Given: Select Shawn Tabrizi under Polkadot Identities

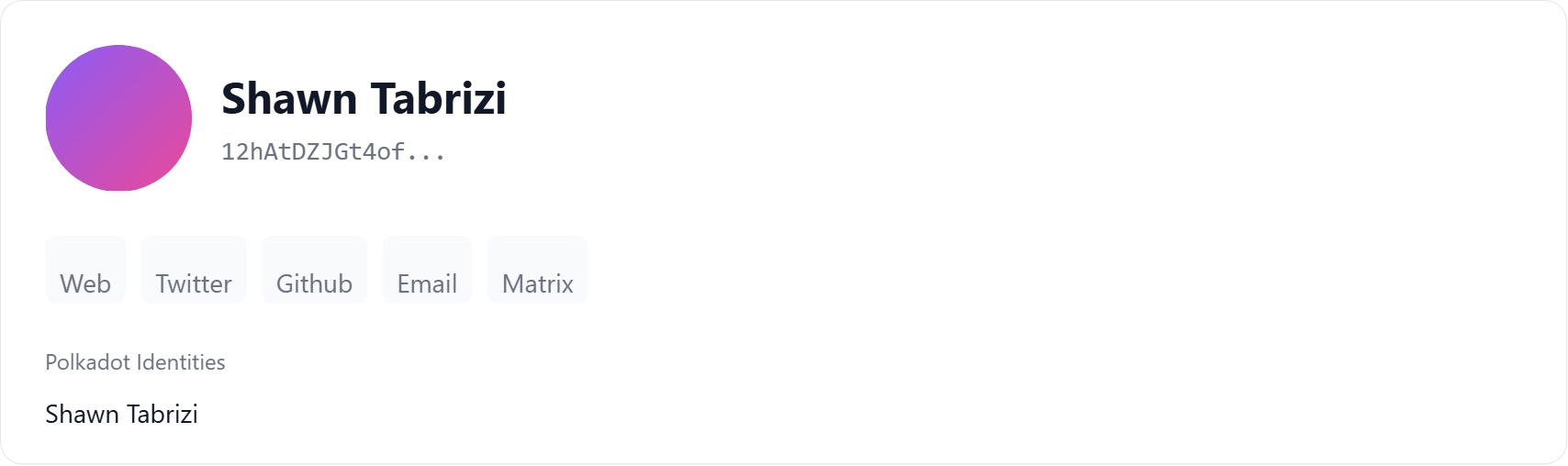Looking at the screenshot, I should tap(121, 415).
